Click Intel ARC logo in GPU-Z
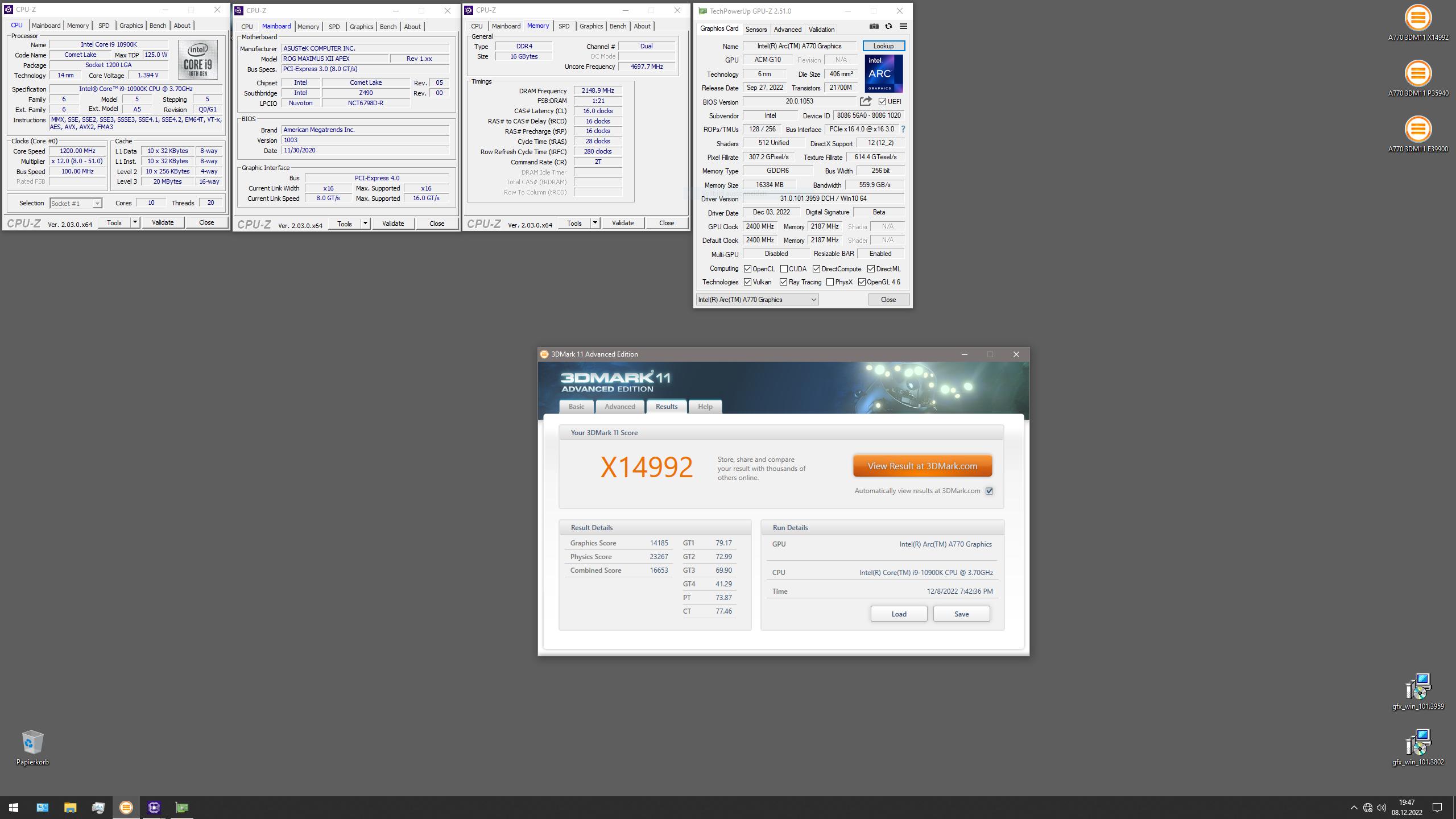Viewport: 1456px width, 819px height. pos(883,73)
